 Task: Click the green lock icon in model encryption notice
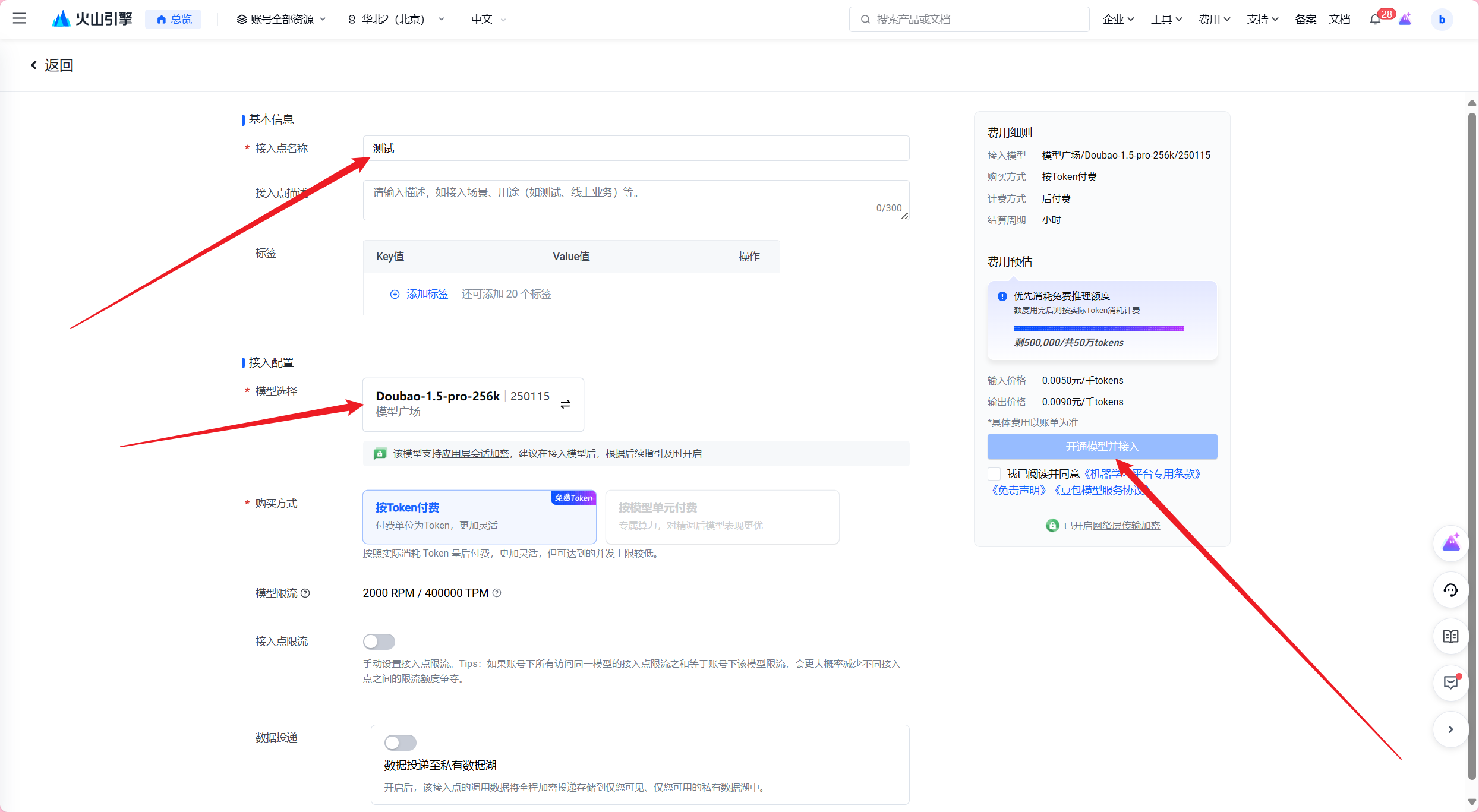[380, 453]
